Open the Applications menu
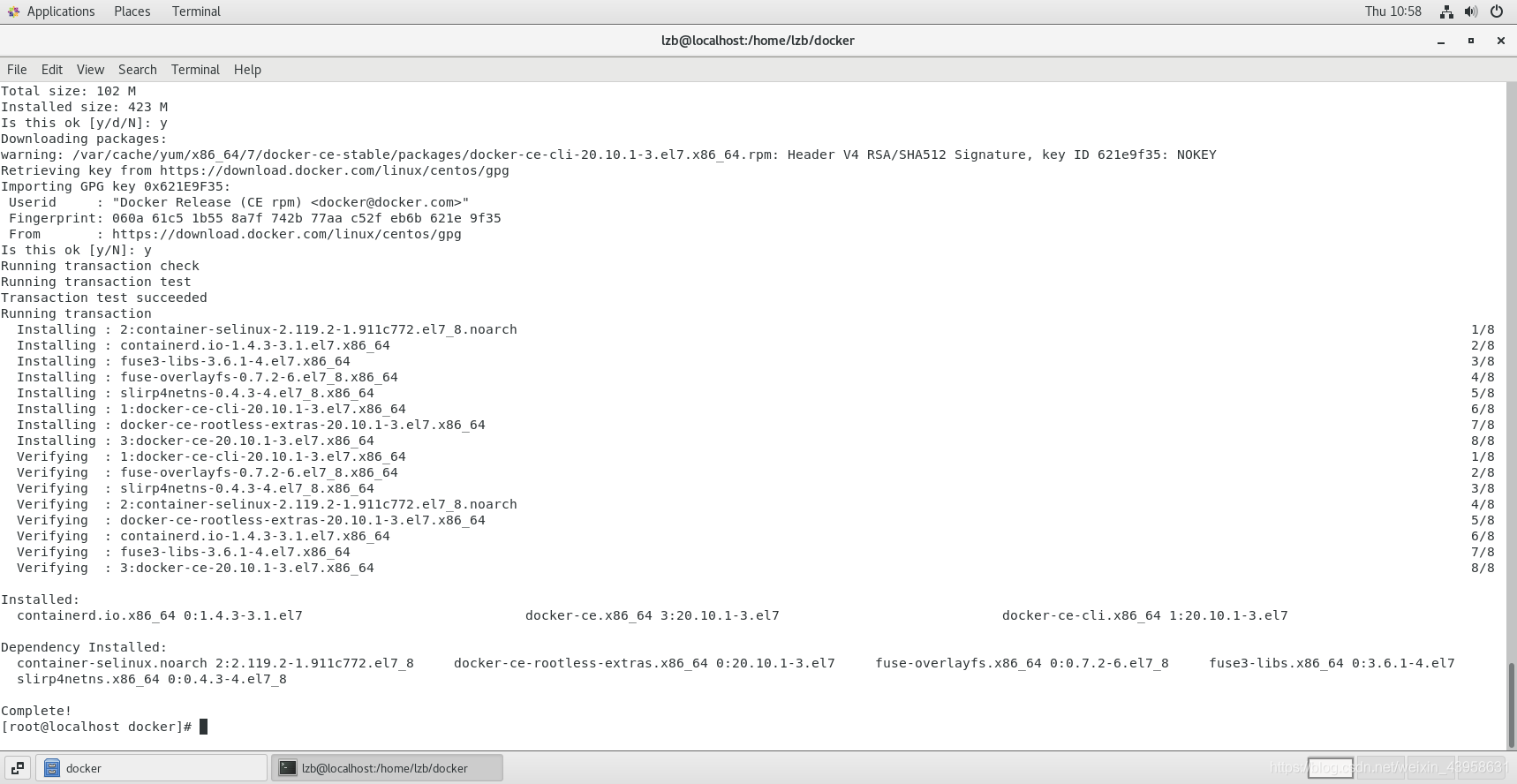 click(60, 11)
